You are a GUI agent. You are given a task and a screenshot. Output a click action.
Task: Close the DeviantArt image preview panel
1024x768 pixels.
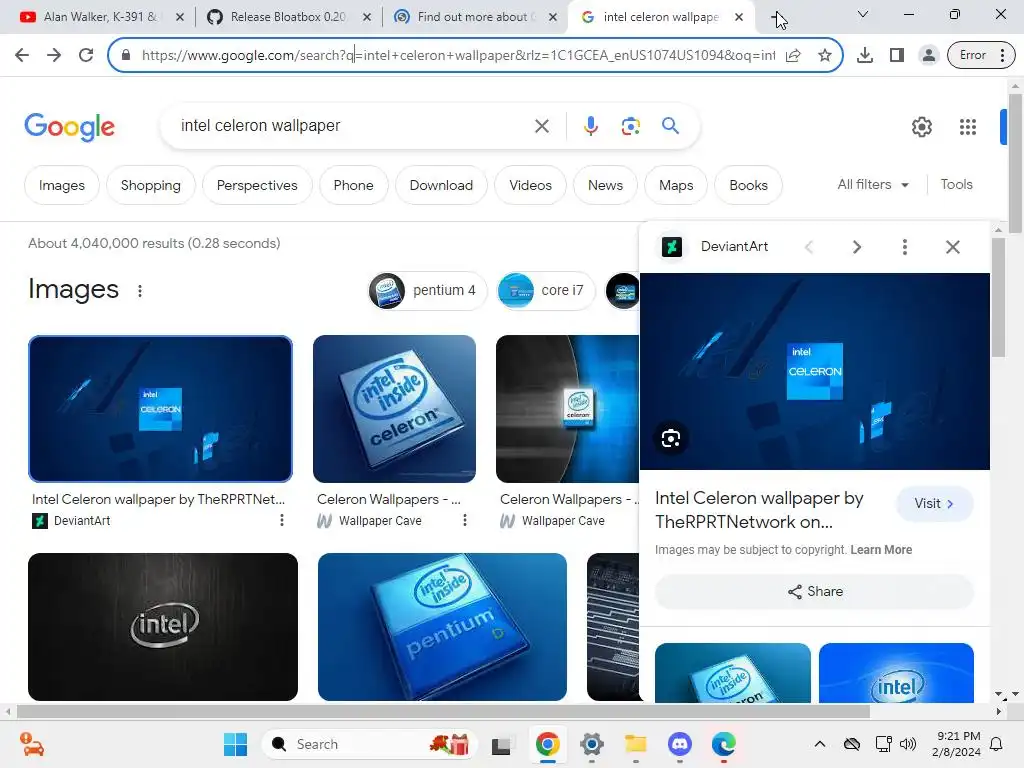click(x=953, y=247)
